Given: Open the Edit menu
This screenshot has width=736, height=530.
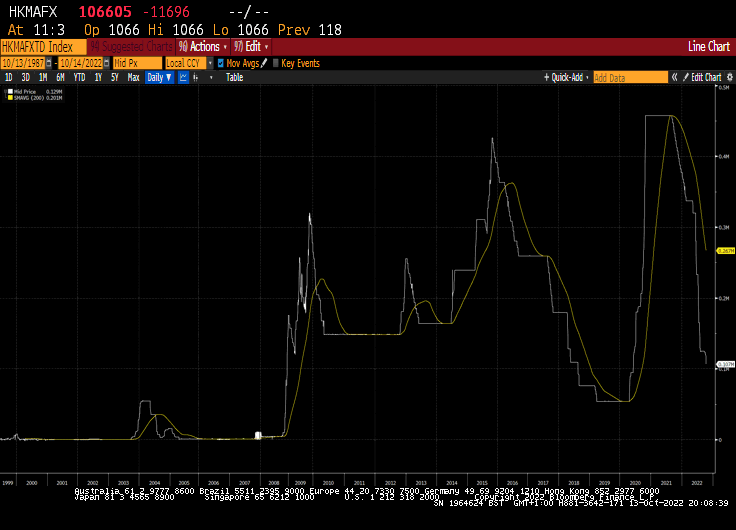Looking at the screenshot, I should click(251, 46).
